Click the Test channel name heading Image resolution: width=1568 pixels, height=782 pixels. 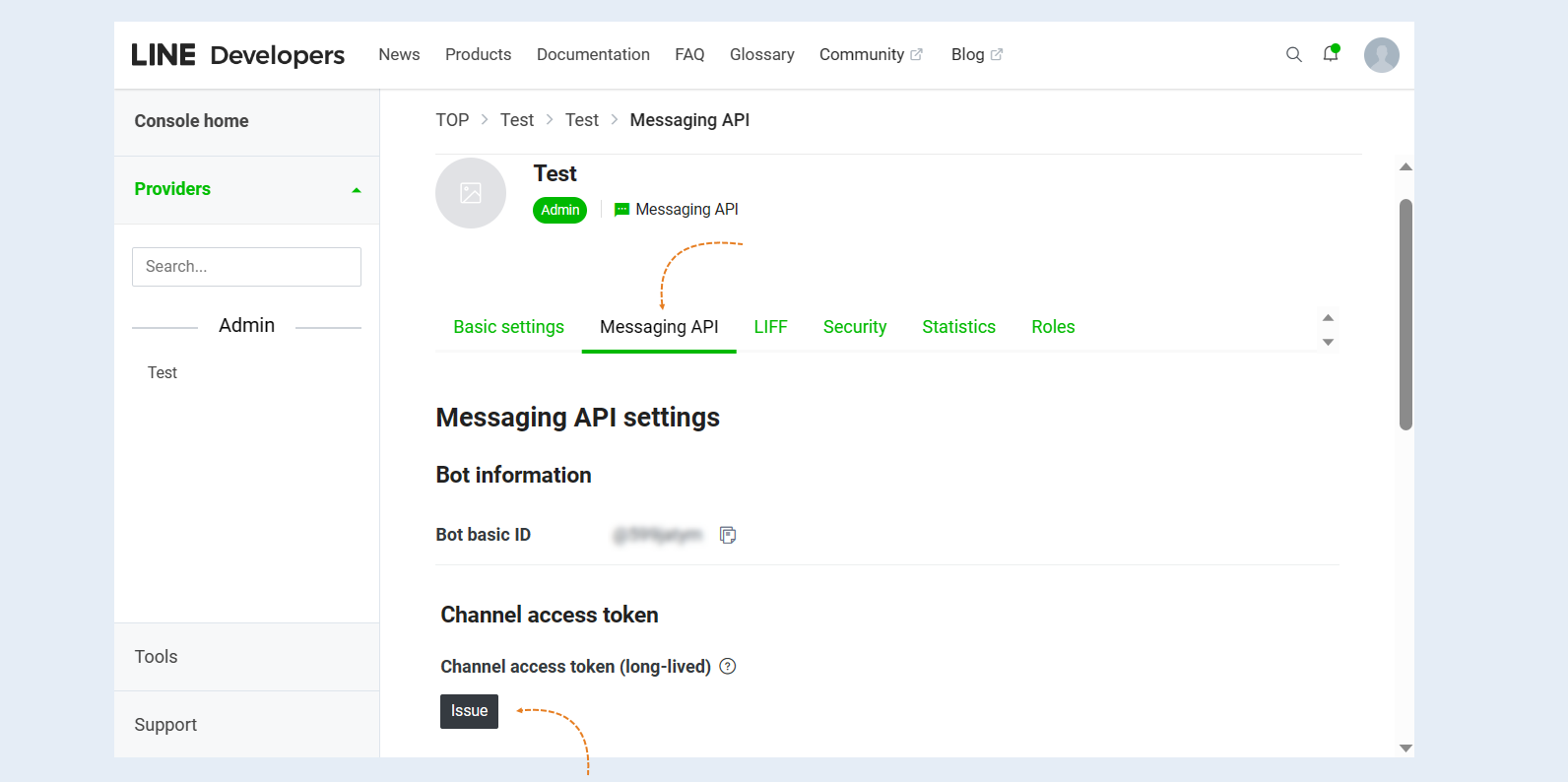(555, 174)
